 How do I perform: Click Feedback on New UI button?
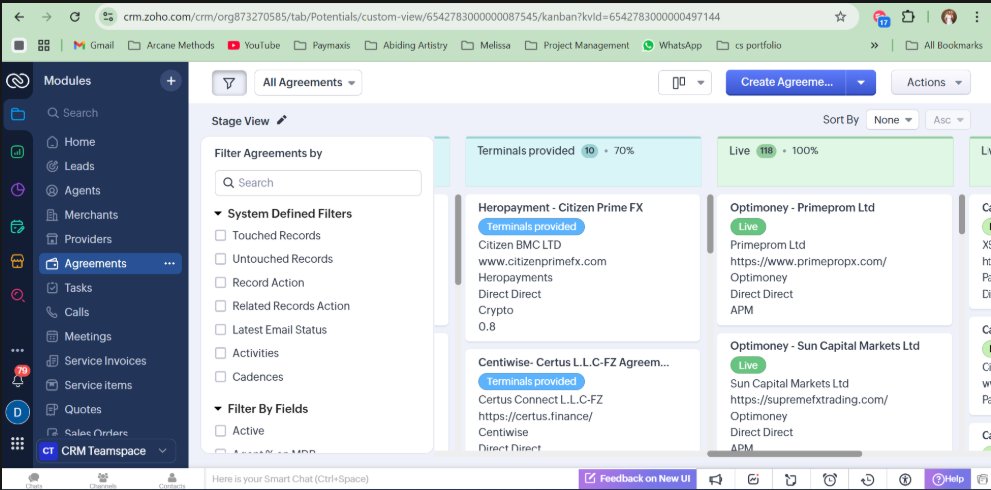tap(638, 479)
